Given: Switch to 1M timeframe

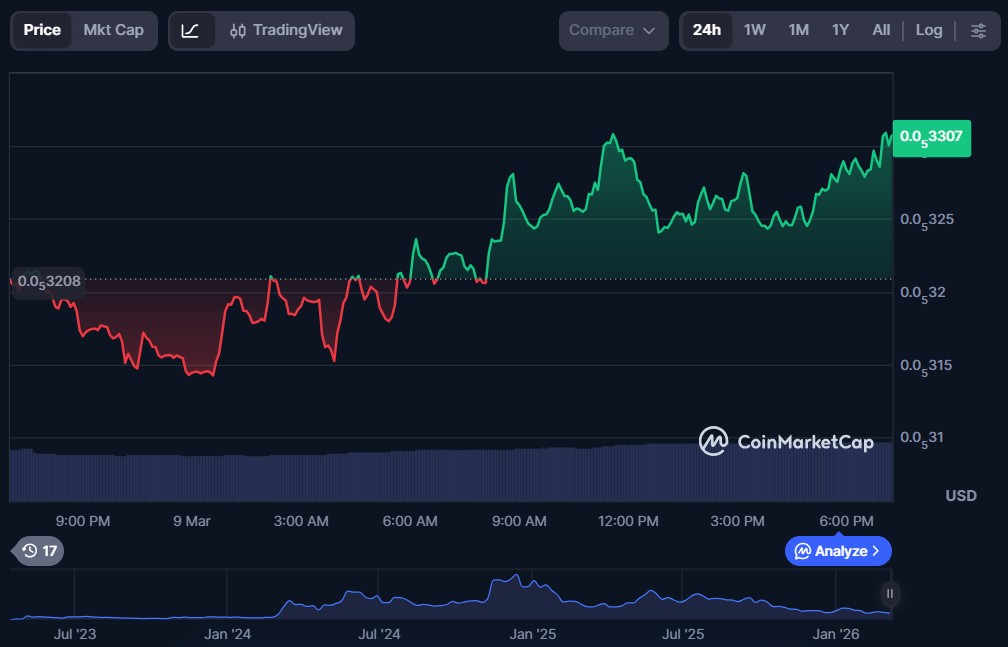Looking at the screenshot, I should pyautogui.click(x=798, y=30).
